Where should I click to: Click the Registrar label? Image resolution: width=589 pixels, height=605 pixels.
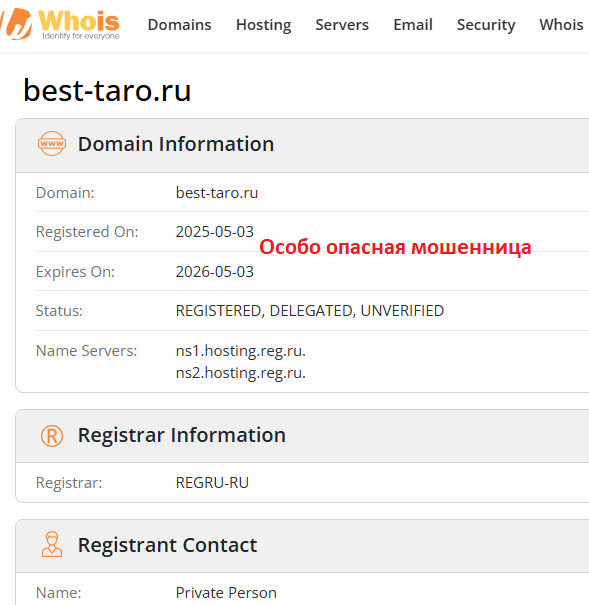69,483
